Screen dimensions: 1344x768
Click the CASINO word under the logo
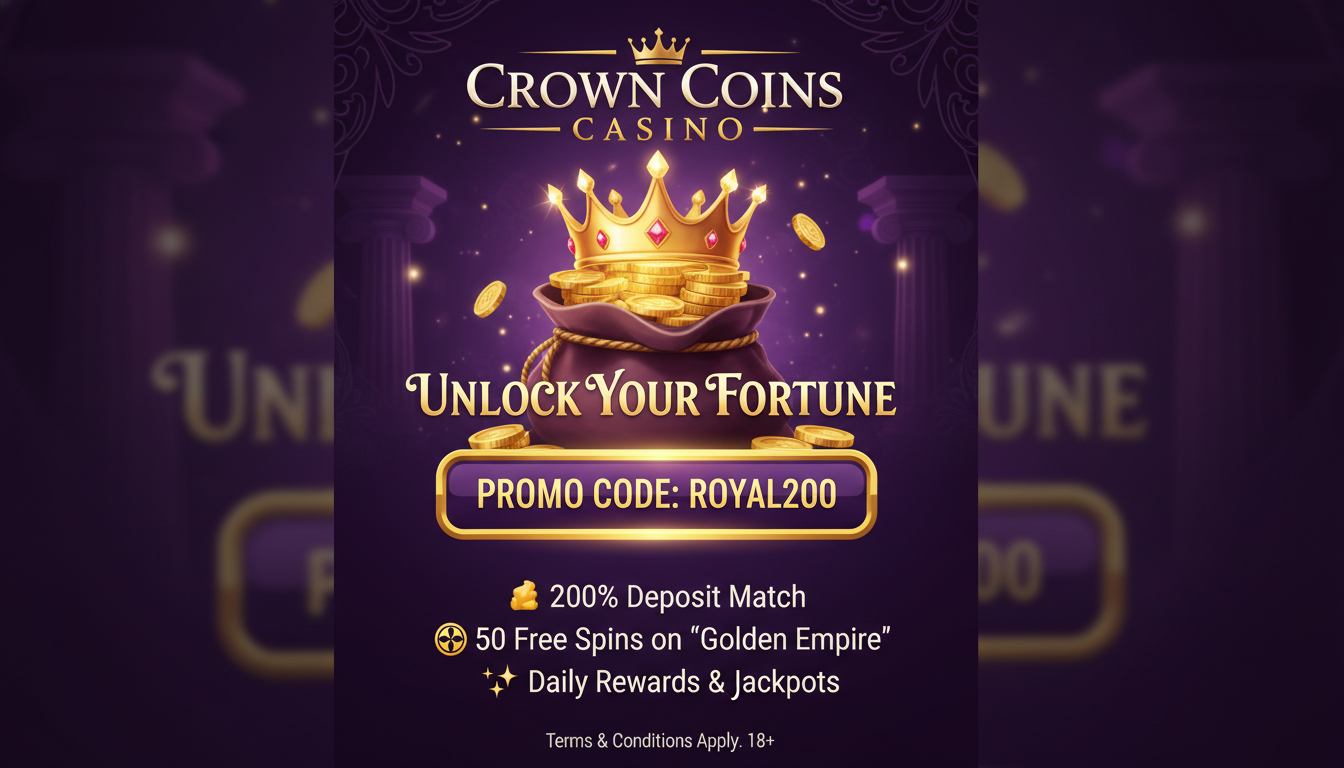(657, 129)
